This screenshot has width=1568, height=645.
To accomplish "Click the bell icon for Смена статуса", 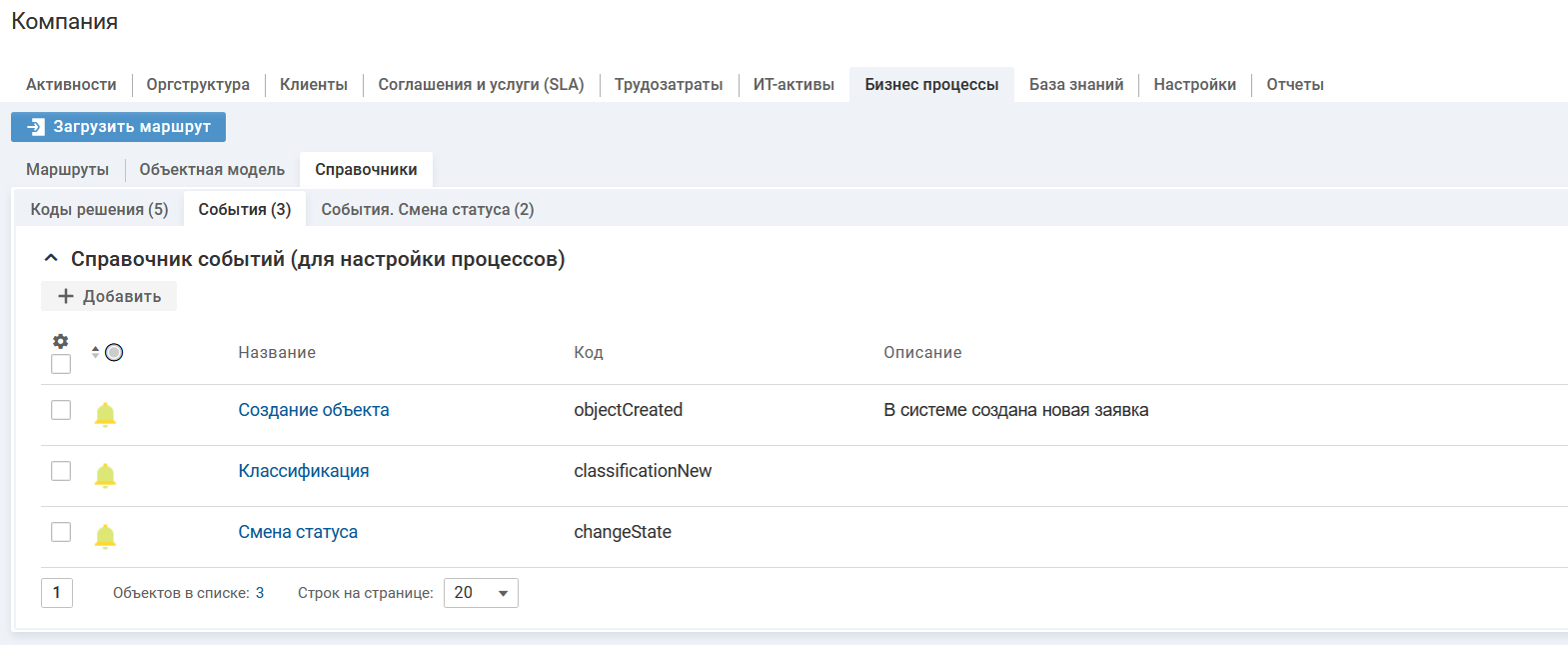I will pyautogui.click(x=105, y=536).
